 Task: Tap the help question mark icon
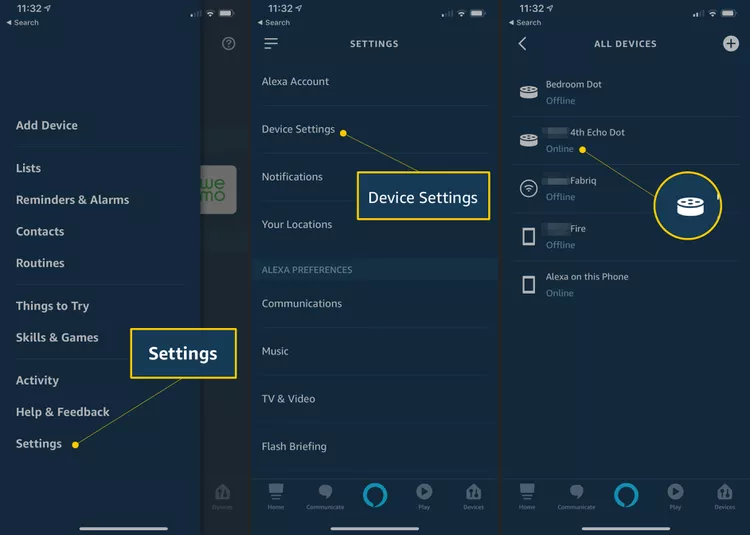229,44
